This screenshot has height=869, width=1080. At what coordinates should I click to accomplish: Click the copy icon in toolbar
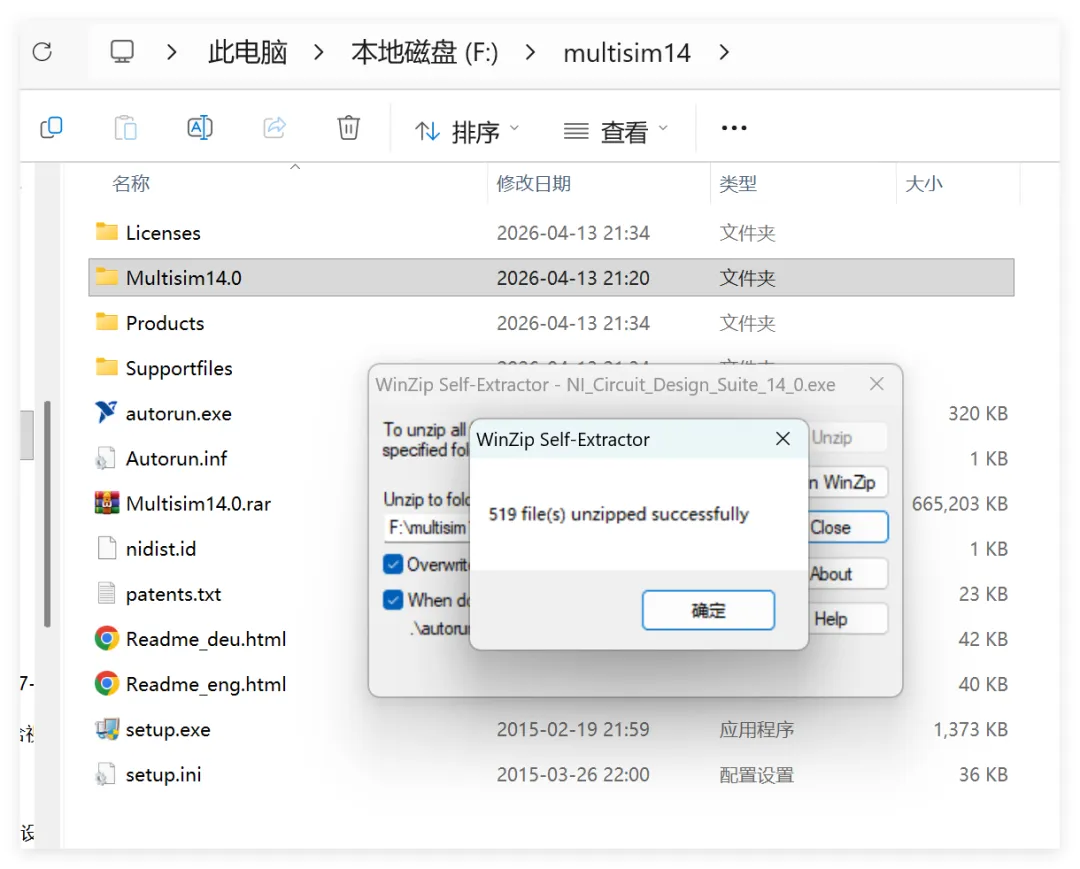click(x=52, y=128)
